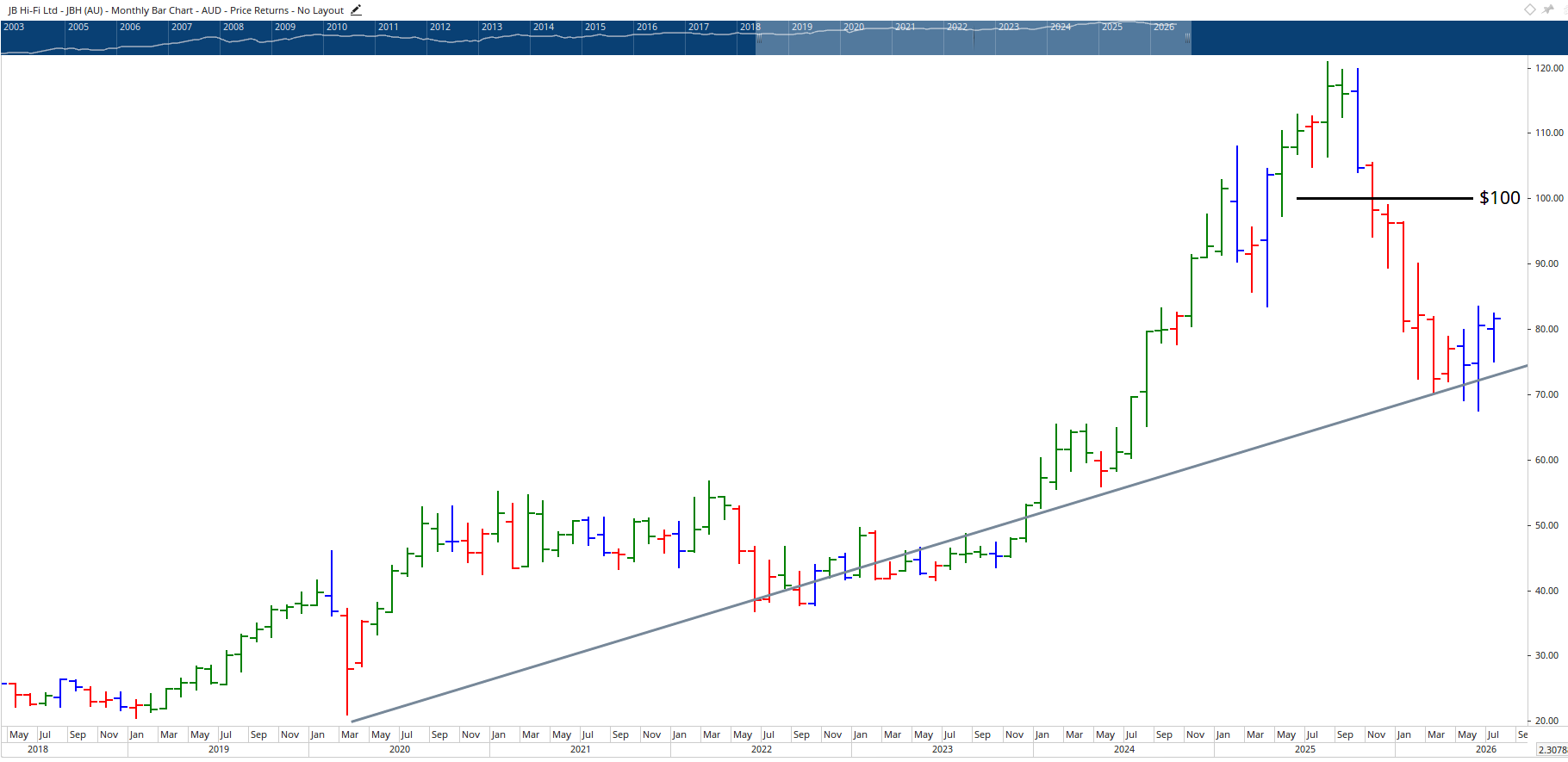
Task: Click the right handle of the navigator range
Action: (1188, 38)
